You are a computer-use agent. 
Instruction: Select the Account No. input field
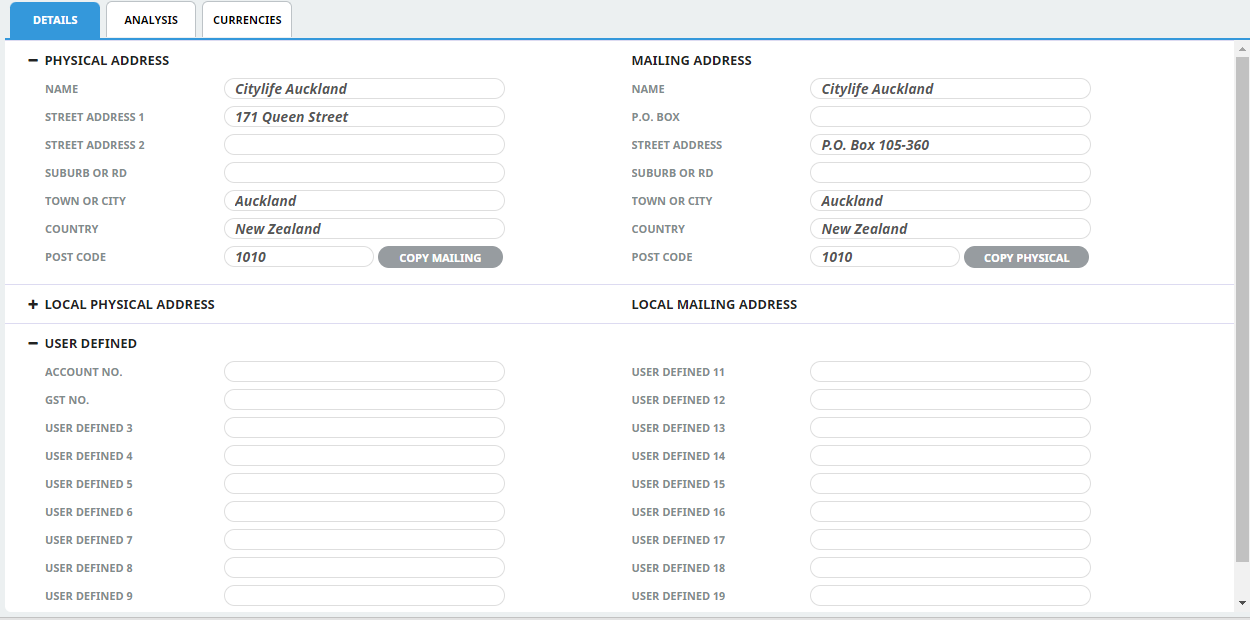(364, 372)
